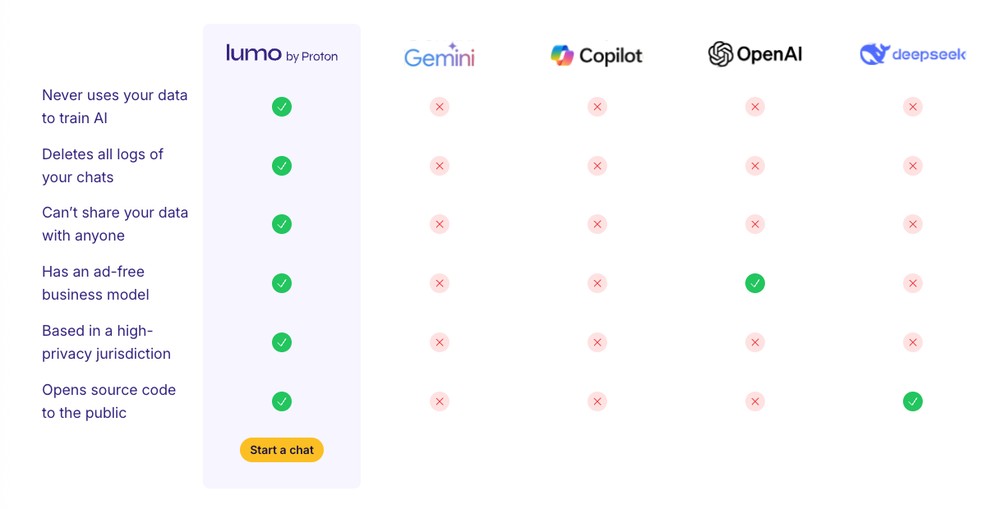Viewport: 1000px width, 509px height.
Task: Click the OpenAI logo
Action: (x=755, y=54)
